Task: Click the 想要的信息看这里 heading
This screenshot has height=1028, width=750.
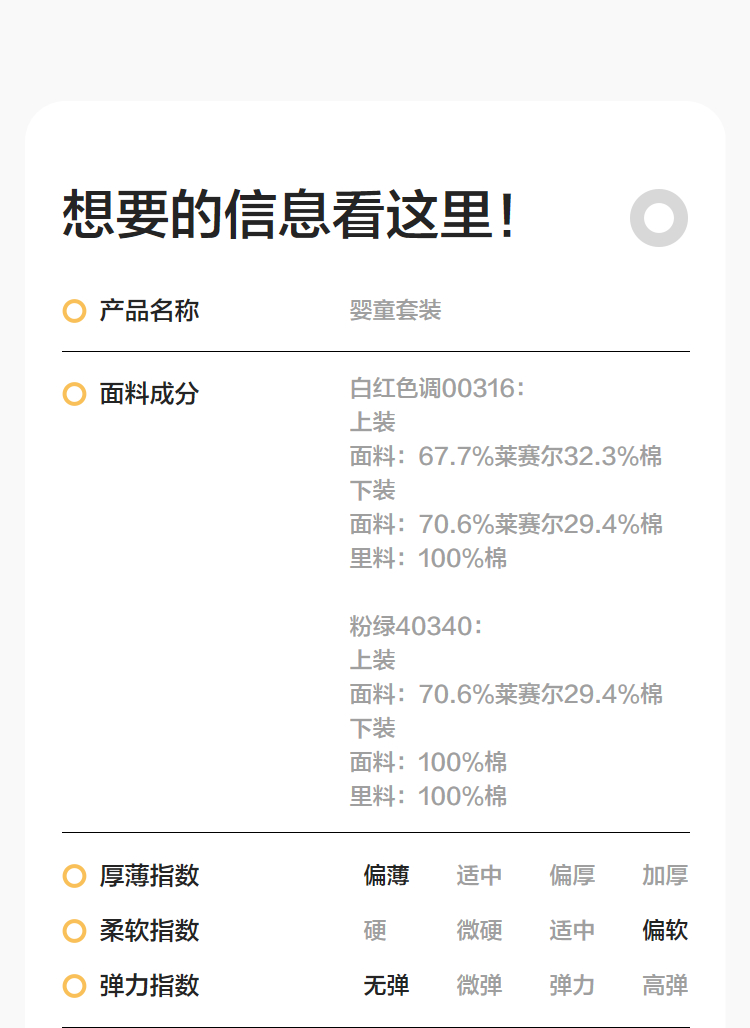Action: (x=290, y=215)
